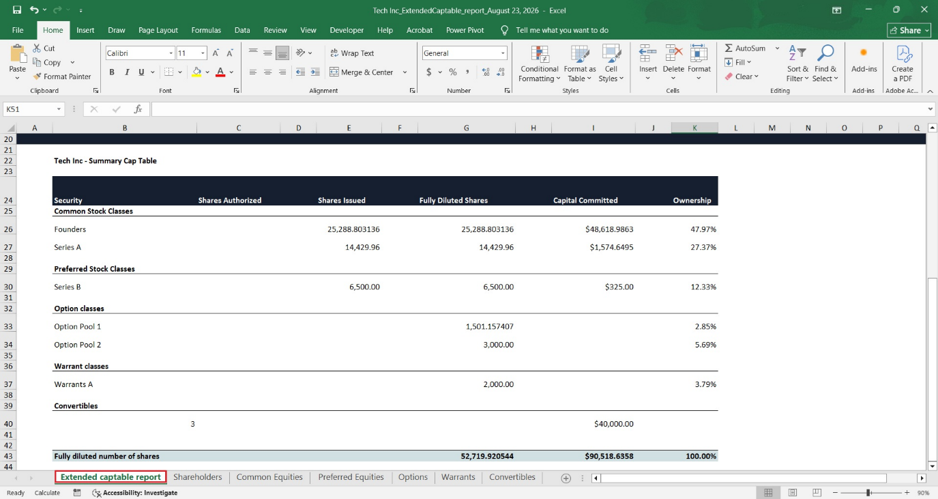Expand the Fill dropdown

coord(749,62)
